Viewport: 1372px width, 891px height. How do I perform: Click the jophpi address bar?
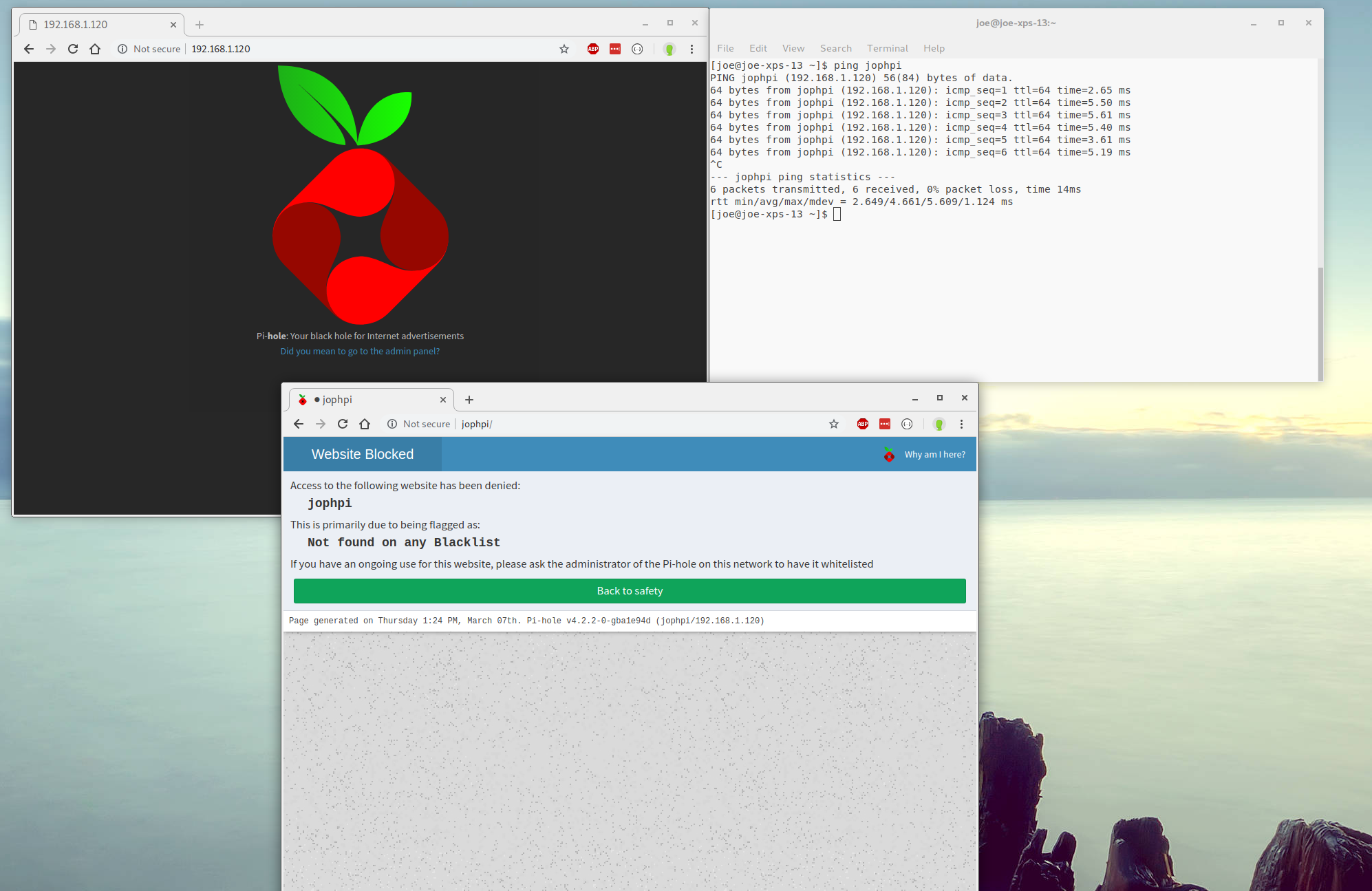619,424
